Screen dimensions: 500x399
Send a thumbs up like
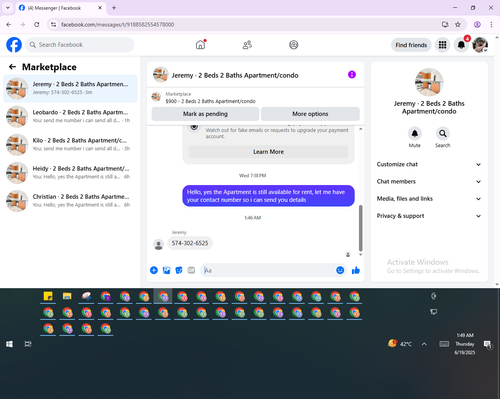[x=356, y=270]
